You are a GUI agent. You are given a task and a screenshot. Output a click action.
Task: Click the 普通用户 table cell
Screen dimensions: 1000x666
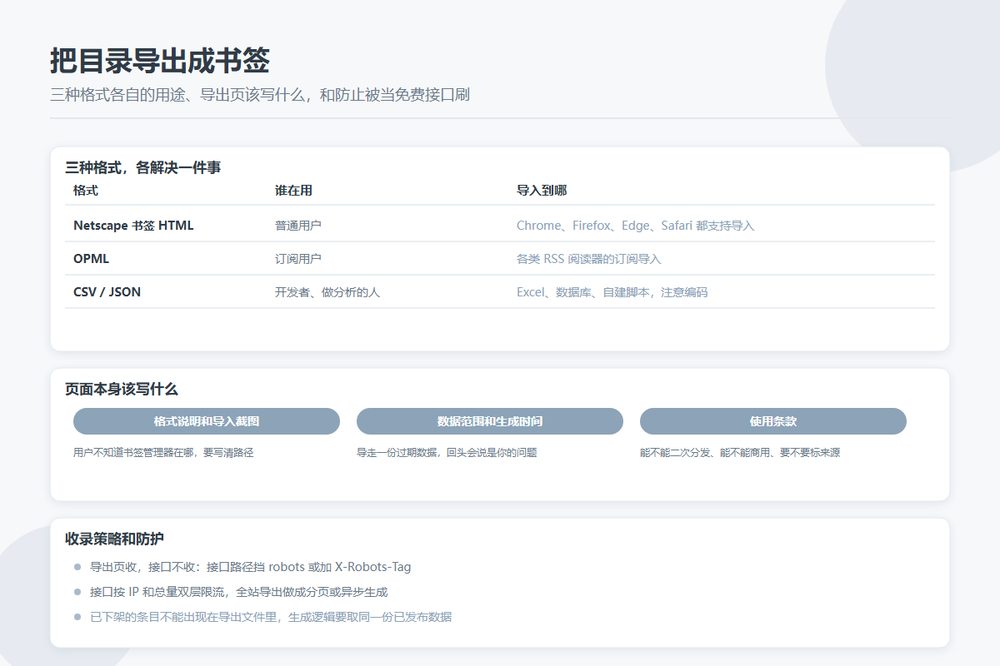click(298, 225)
